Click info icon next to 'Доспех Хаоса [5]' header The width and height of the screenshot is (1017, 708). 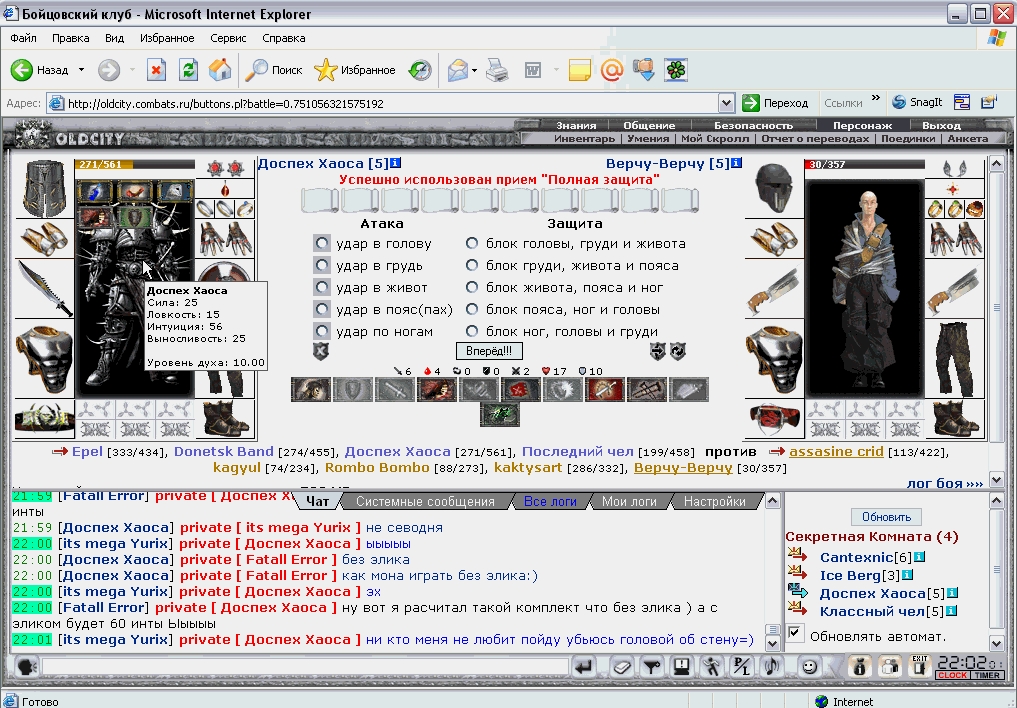[x=396, y=163]
